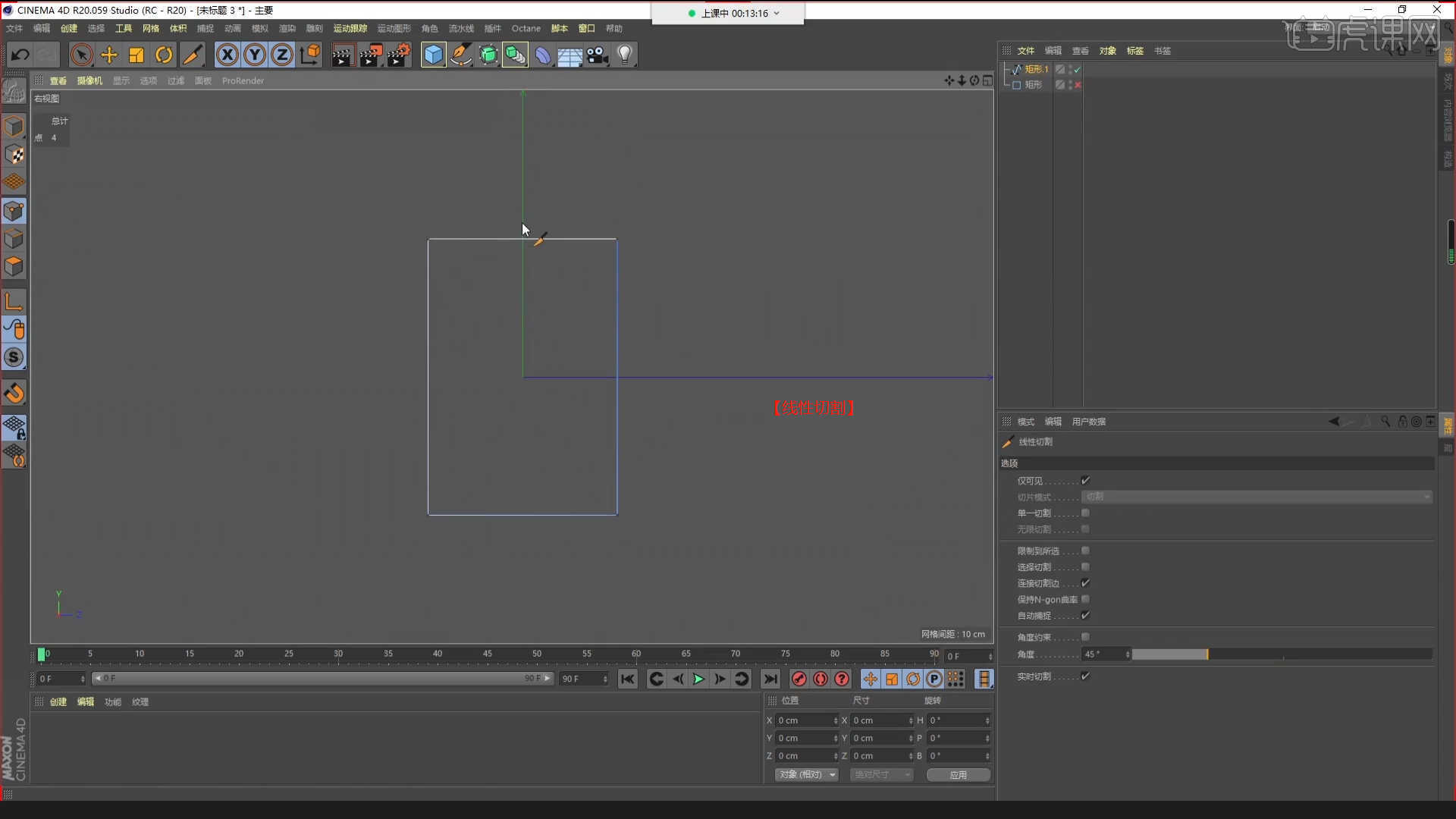Toggle autokeying red button
Screen dimensions: 1456x819
(821, 679)
